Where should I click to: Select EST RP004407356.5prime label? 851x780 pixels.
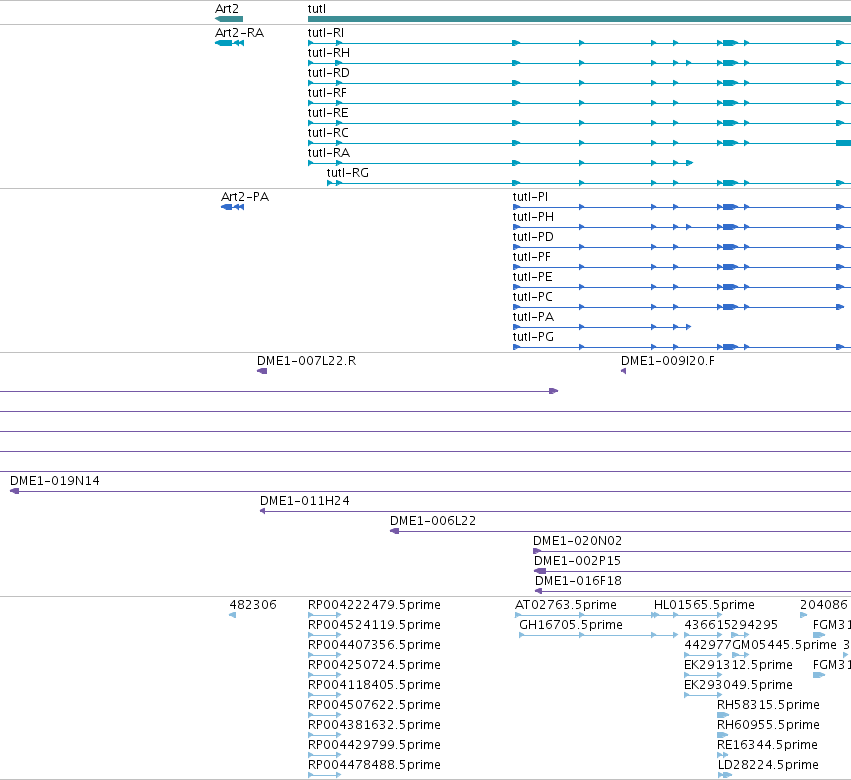click(x=374, y=645)
